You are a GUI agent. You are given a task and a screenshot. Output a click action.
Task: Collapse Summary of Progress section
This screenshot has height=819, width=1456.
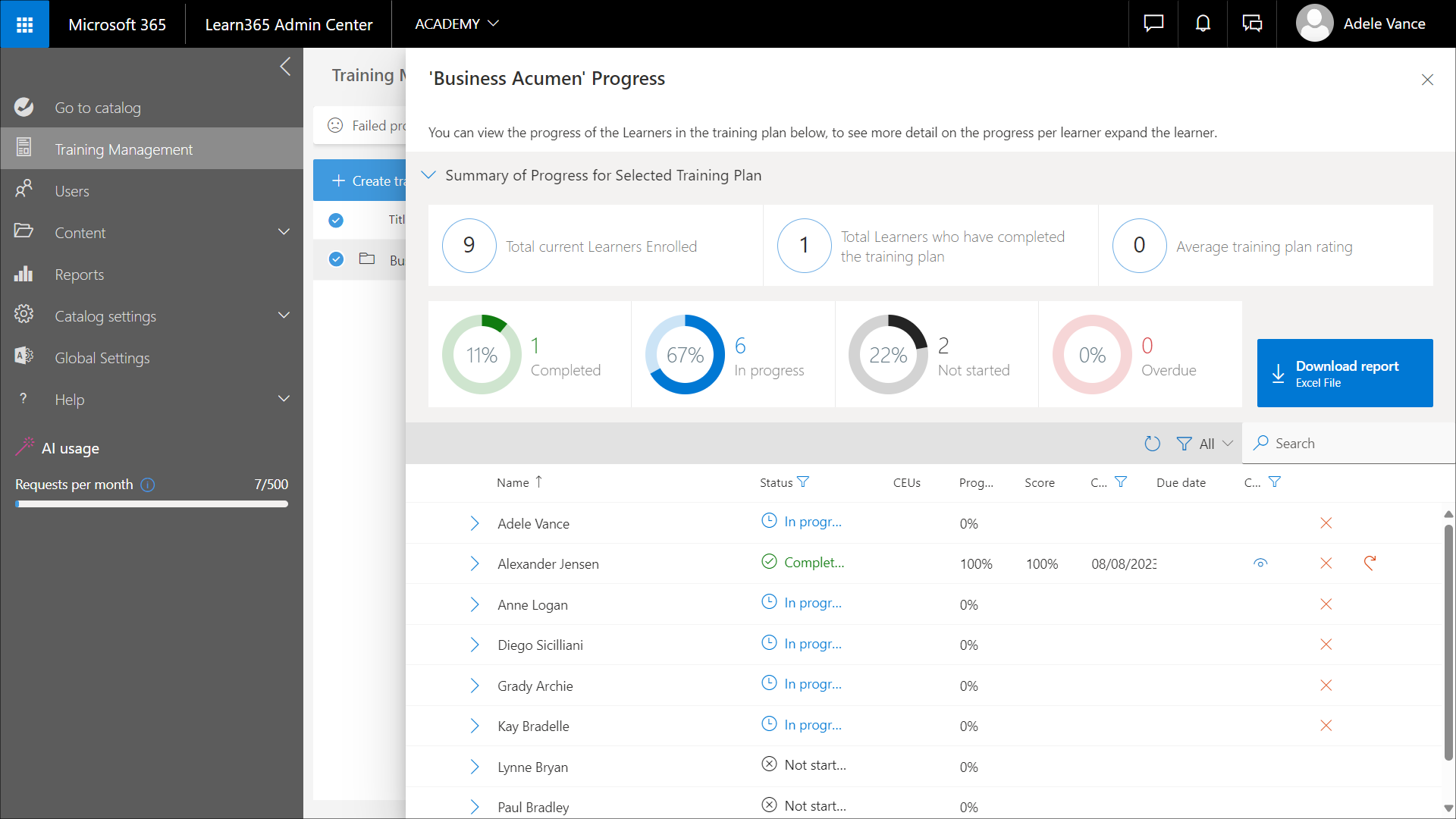pyautogui.click(x=428, y=175)
